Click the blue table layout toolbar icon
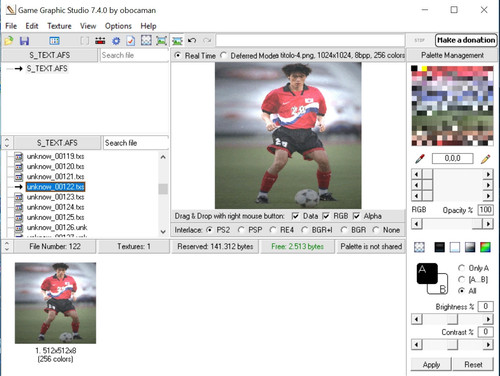Viewport: 500px width, 376px height. click(x=54, y=41)
